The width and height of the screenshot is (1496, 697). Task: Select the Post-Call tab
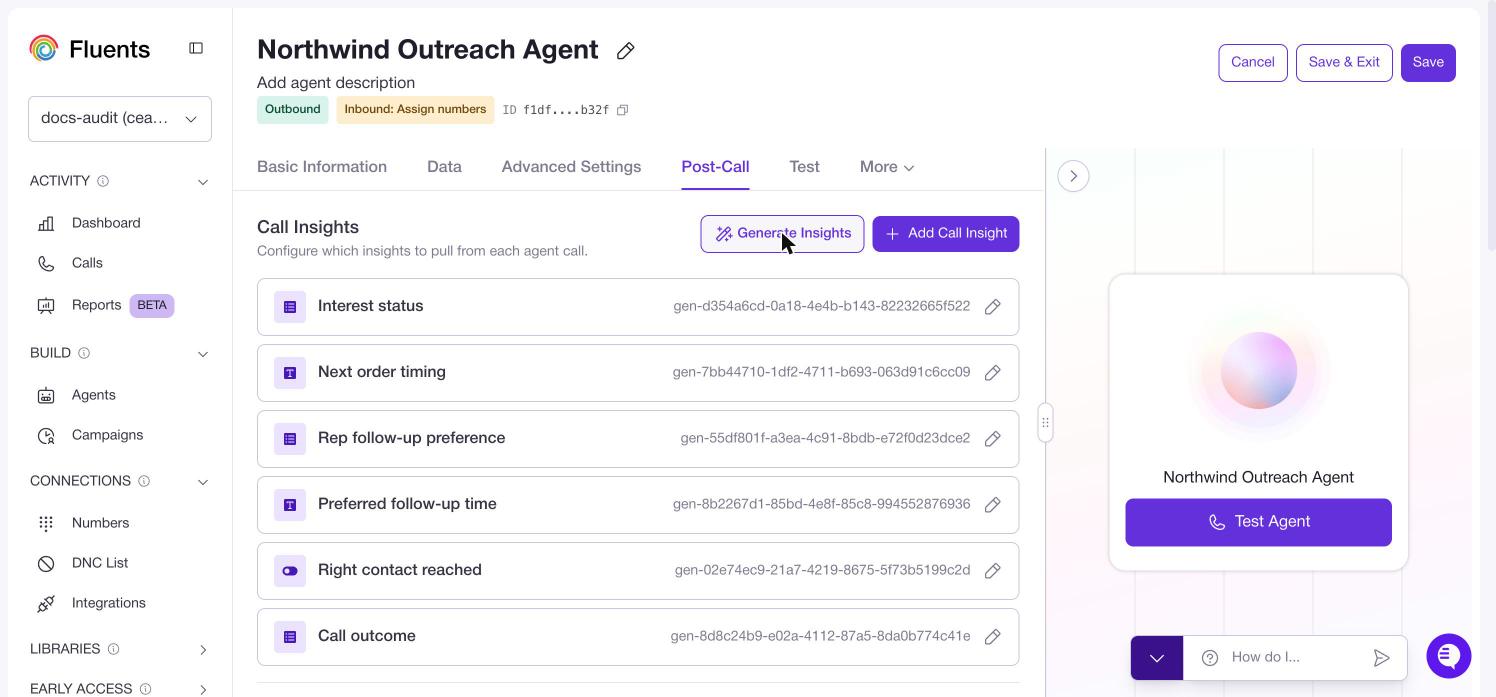pyautogui.click(x=715, y=167)
